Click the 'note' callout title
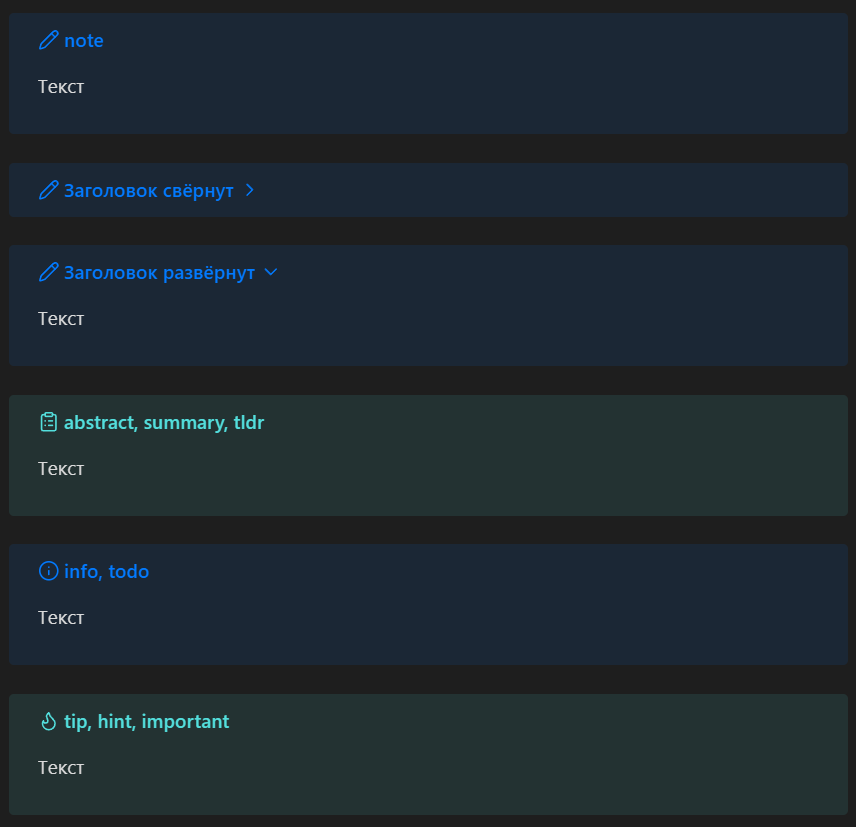 (84, 41)
